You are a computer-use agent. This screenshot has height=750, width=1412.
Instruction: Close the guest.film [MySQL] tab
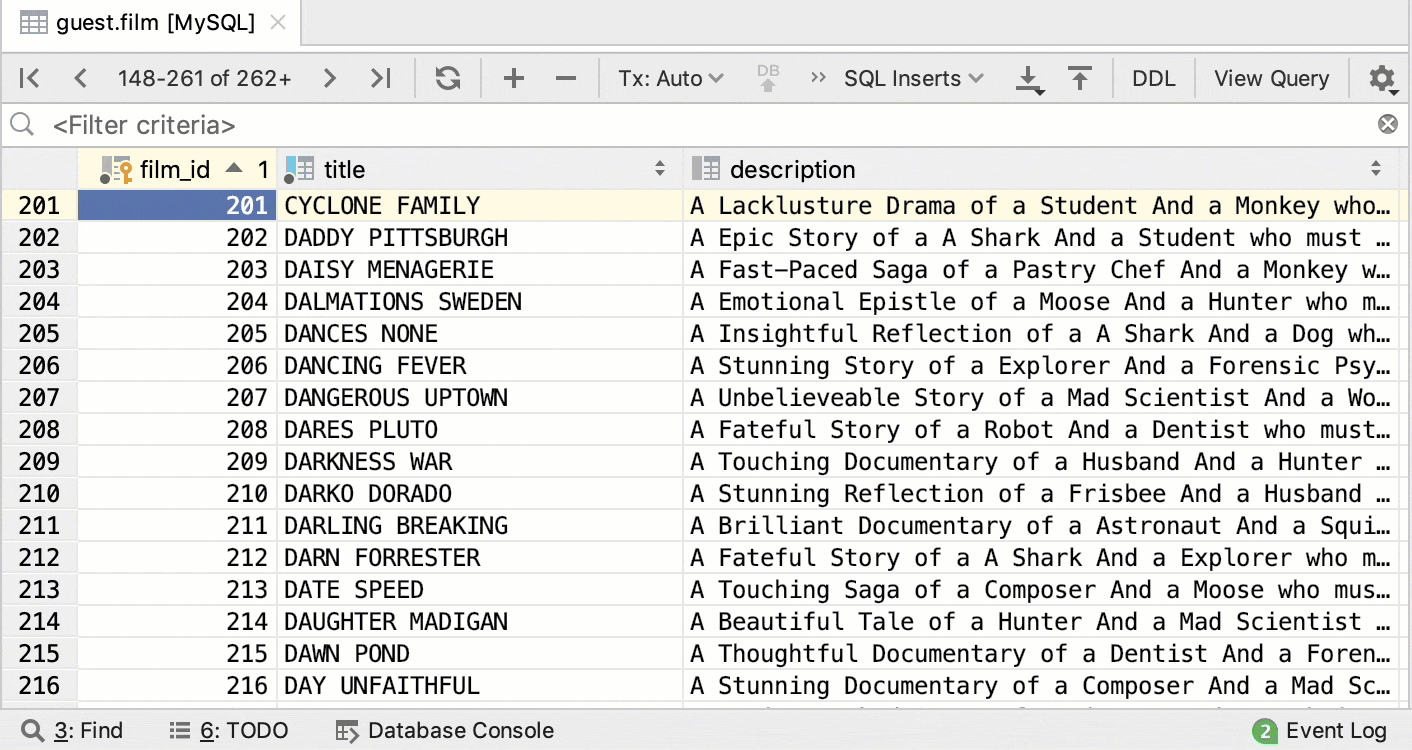click(279, 22)
